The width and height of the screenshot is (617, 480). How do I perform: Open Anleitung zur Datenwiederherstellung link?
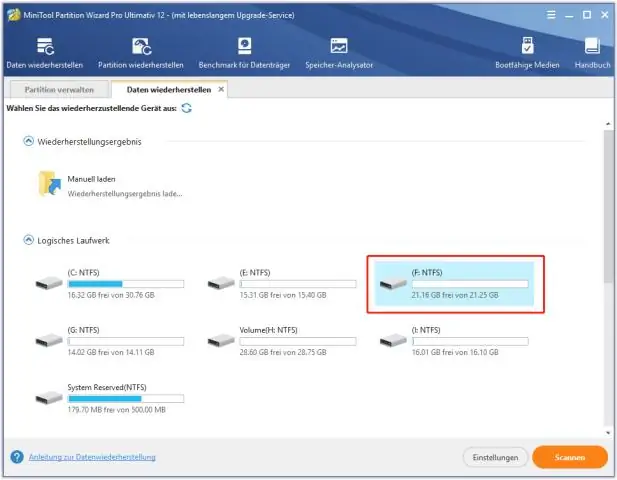tap(92, 457)
